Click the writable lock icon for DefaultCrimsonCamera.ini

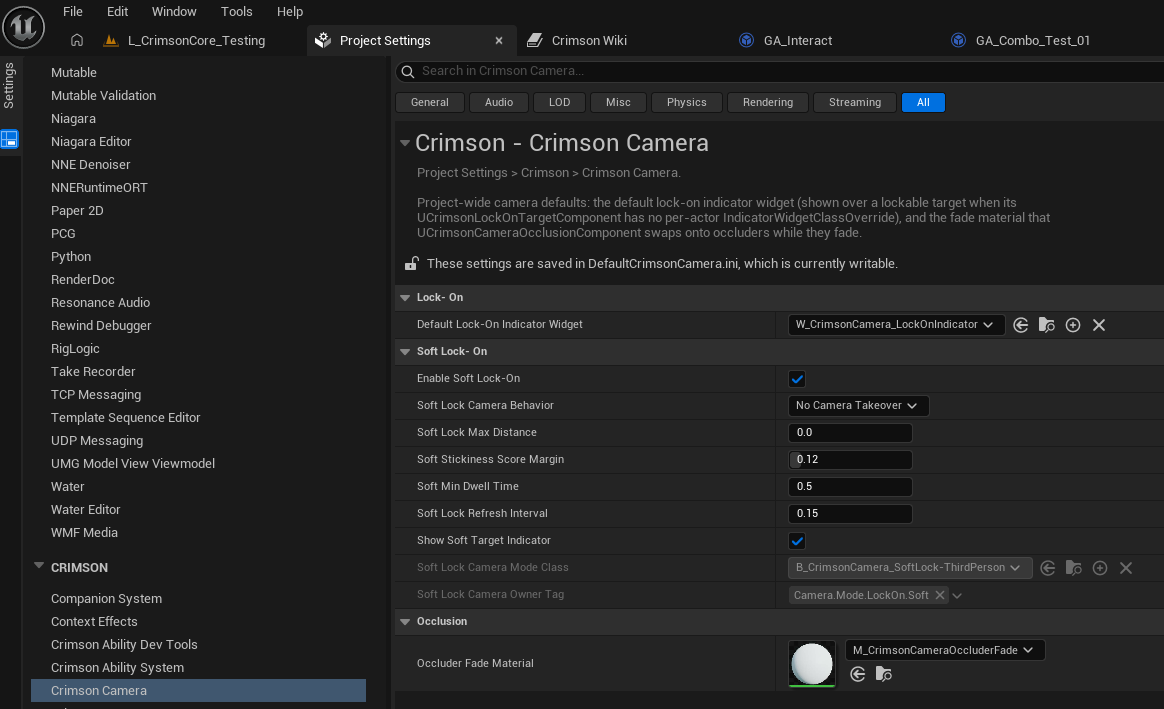coord(411,264)
